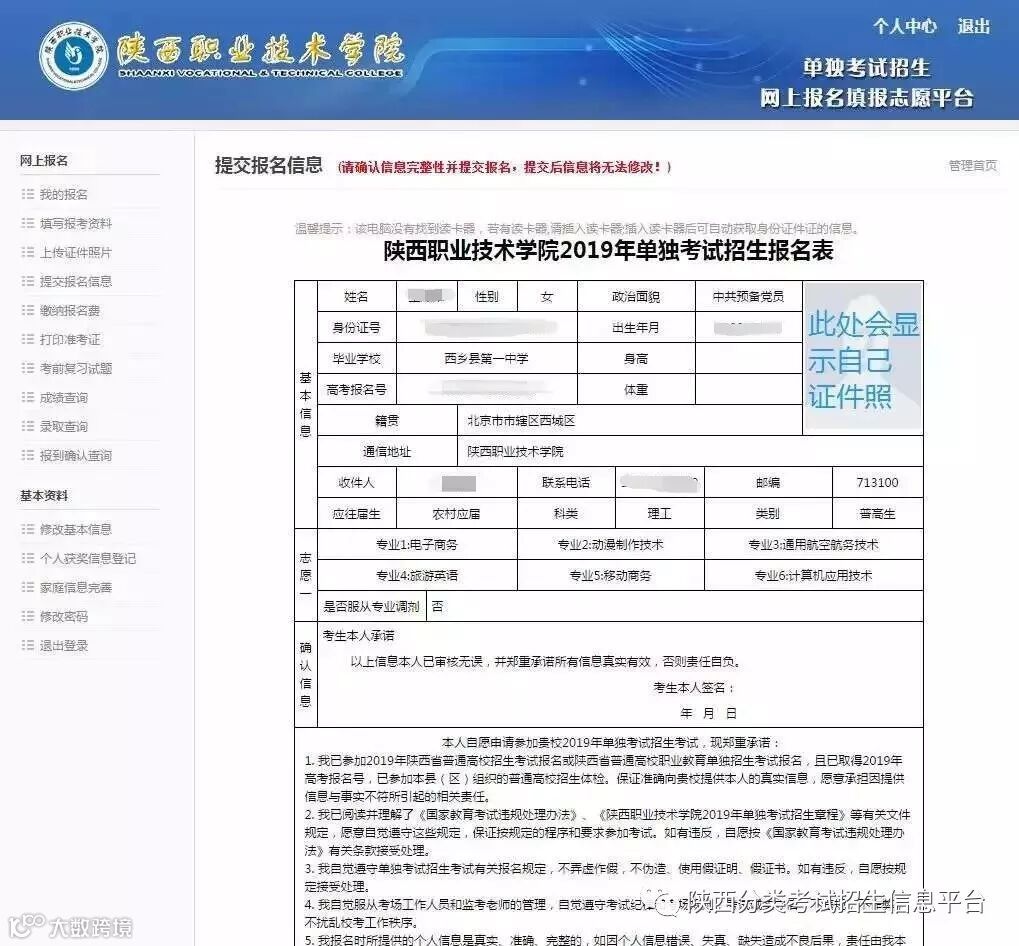Go to 填写报考资料 sidebar item
1019x946 pixels.
click(x=76, y=224)
